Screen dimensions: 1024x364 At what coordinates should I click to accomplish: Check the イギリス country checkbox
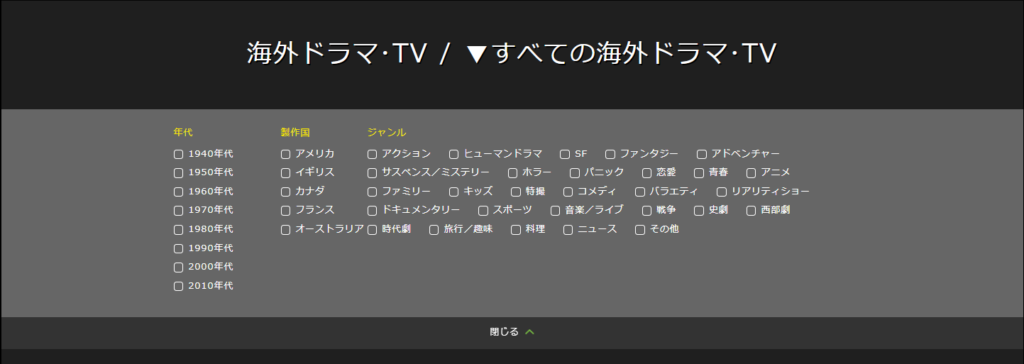[x=285, y=173]
